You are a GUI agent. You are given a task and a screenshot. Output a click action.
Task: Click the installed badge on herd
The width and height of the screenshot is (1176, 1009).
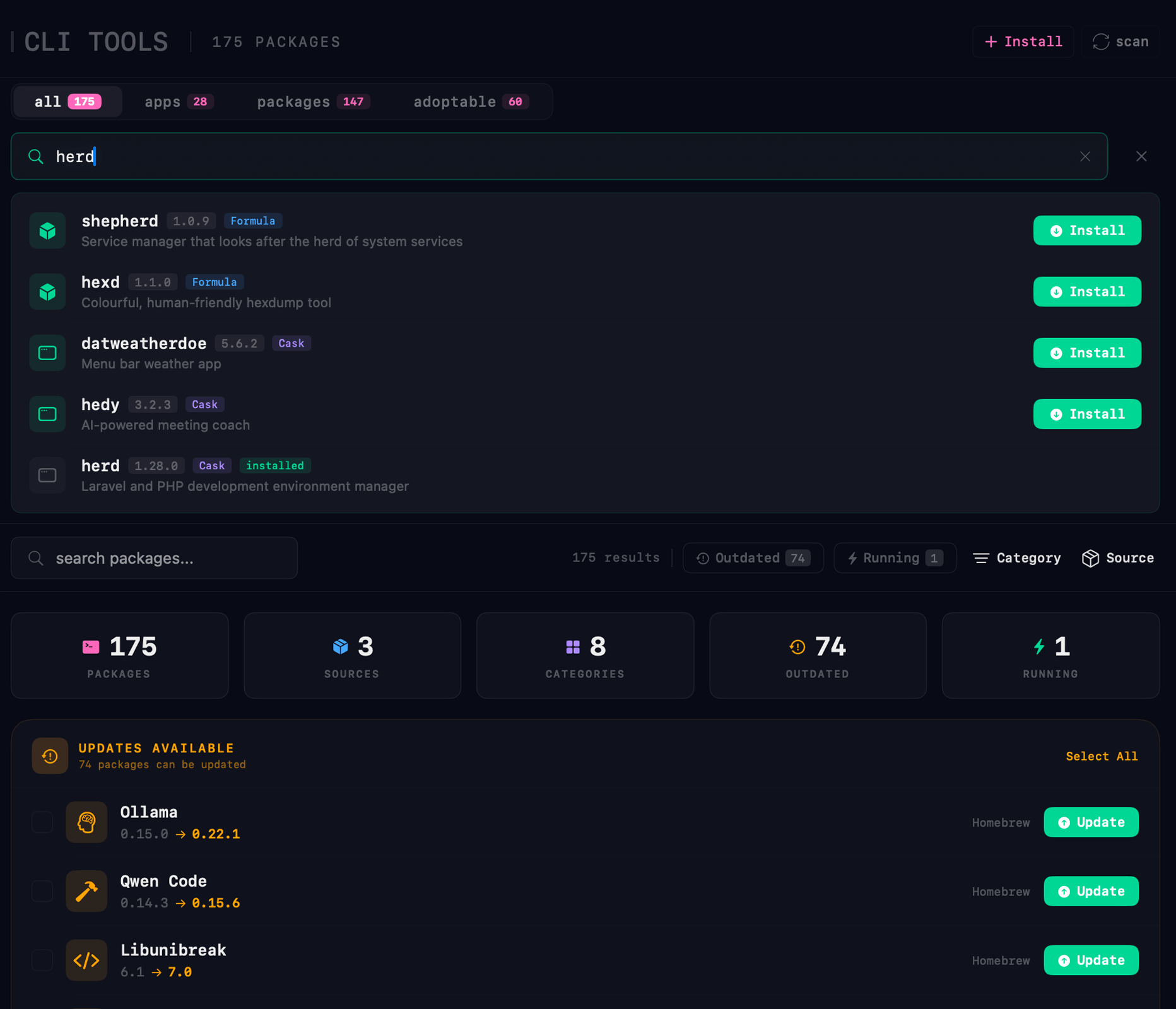point(275,465)
